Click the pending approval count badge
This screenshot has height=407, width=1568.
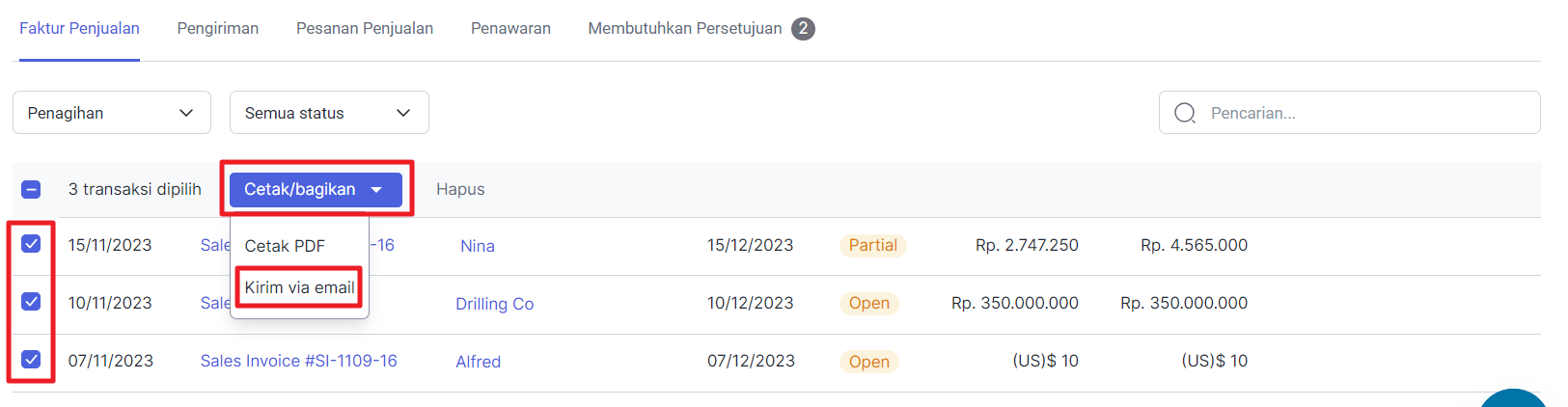pyautogui.click(x=803, y=29)
